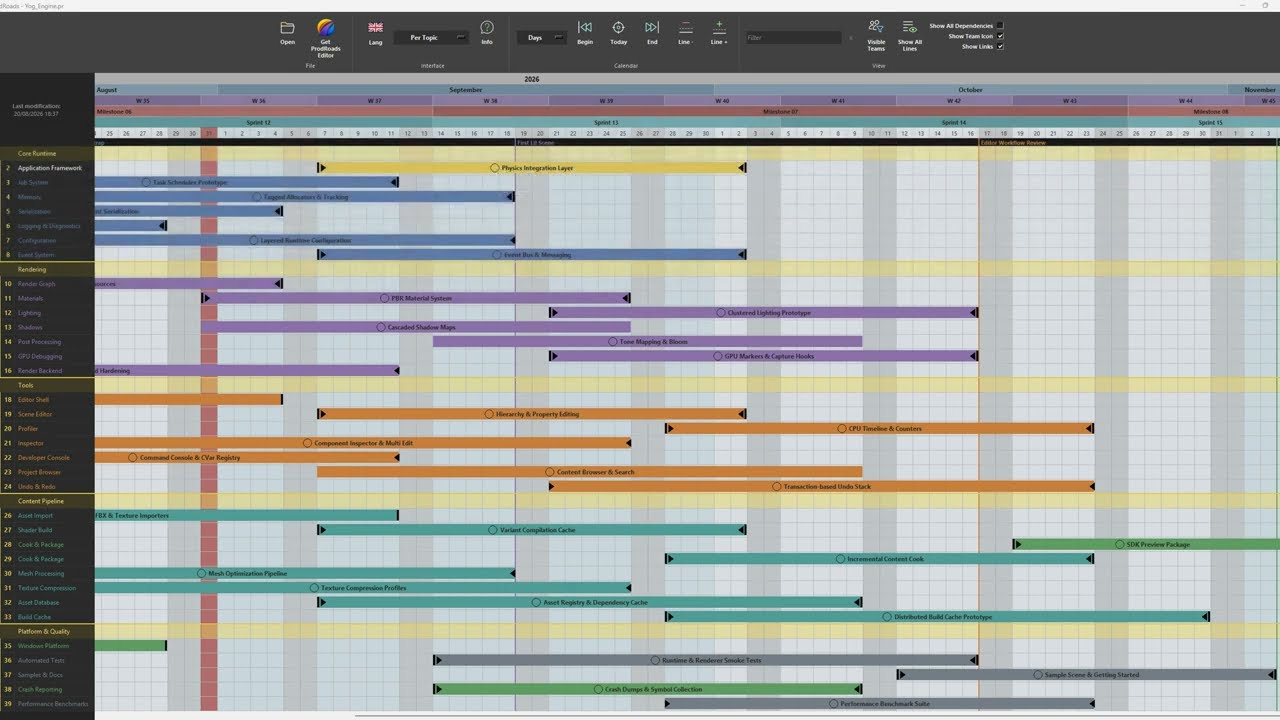This screenshot has width=1280, height=720.
Task: Open the Lang flag selector
Action: click(375, 28)
